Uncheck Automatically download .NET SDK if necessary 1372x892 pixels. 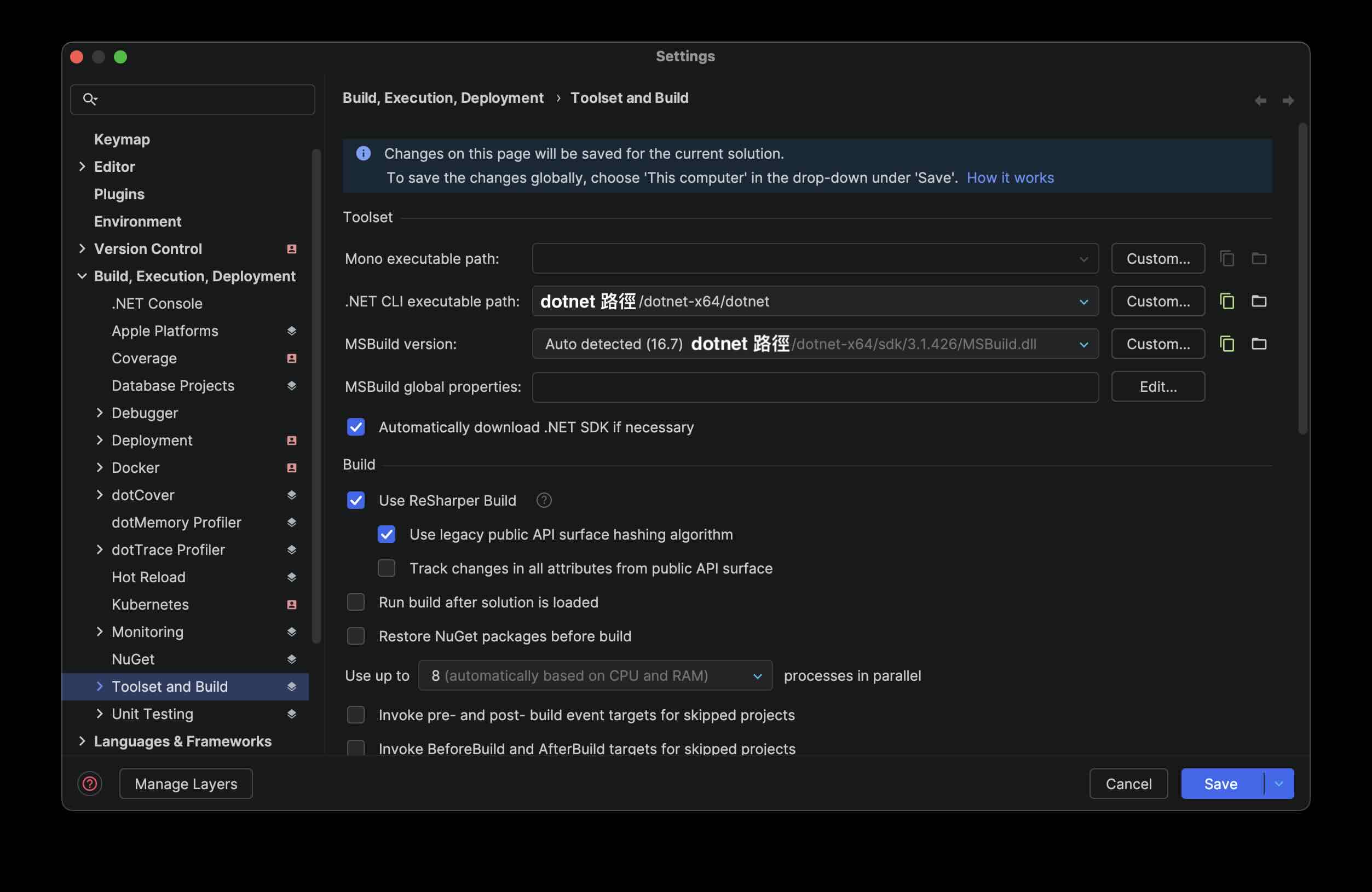pyautogui.click(x=356, y=427)
